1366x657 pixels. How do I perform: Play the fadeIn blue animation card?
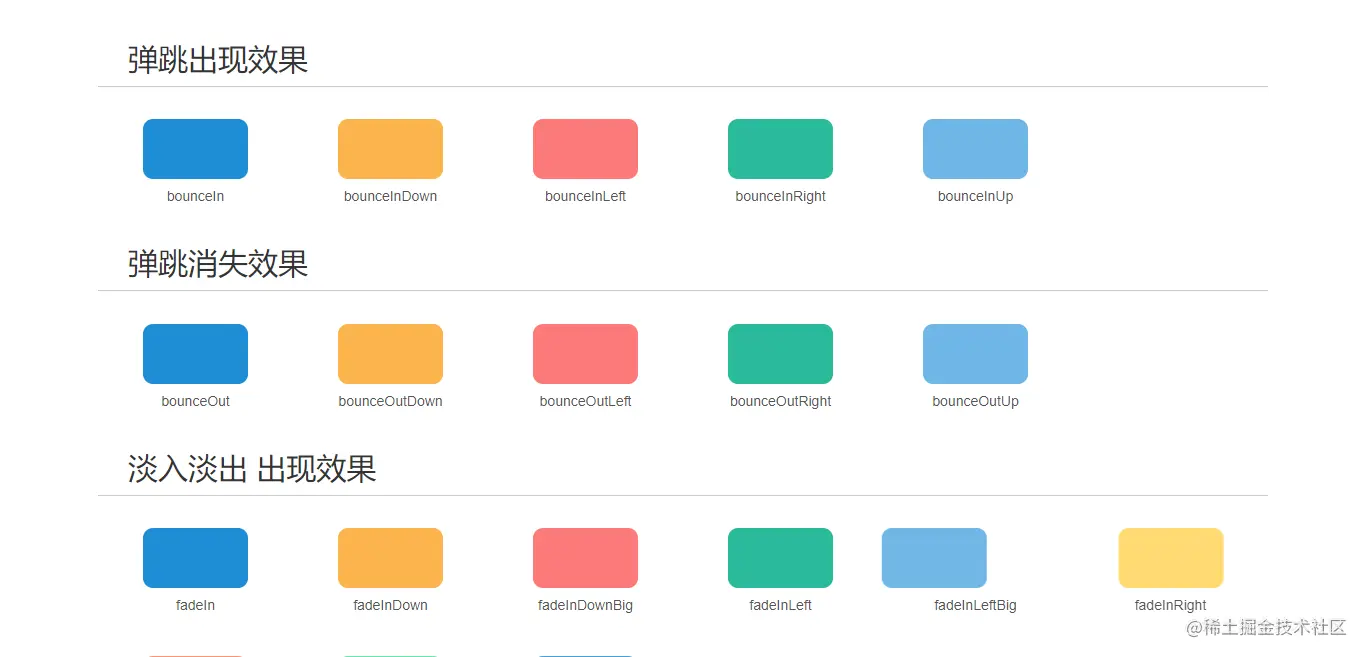click(x=195, y=557)
